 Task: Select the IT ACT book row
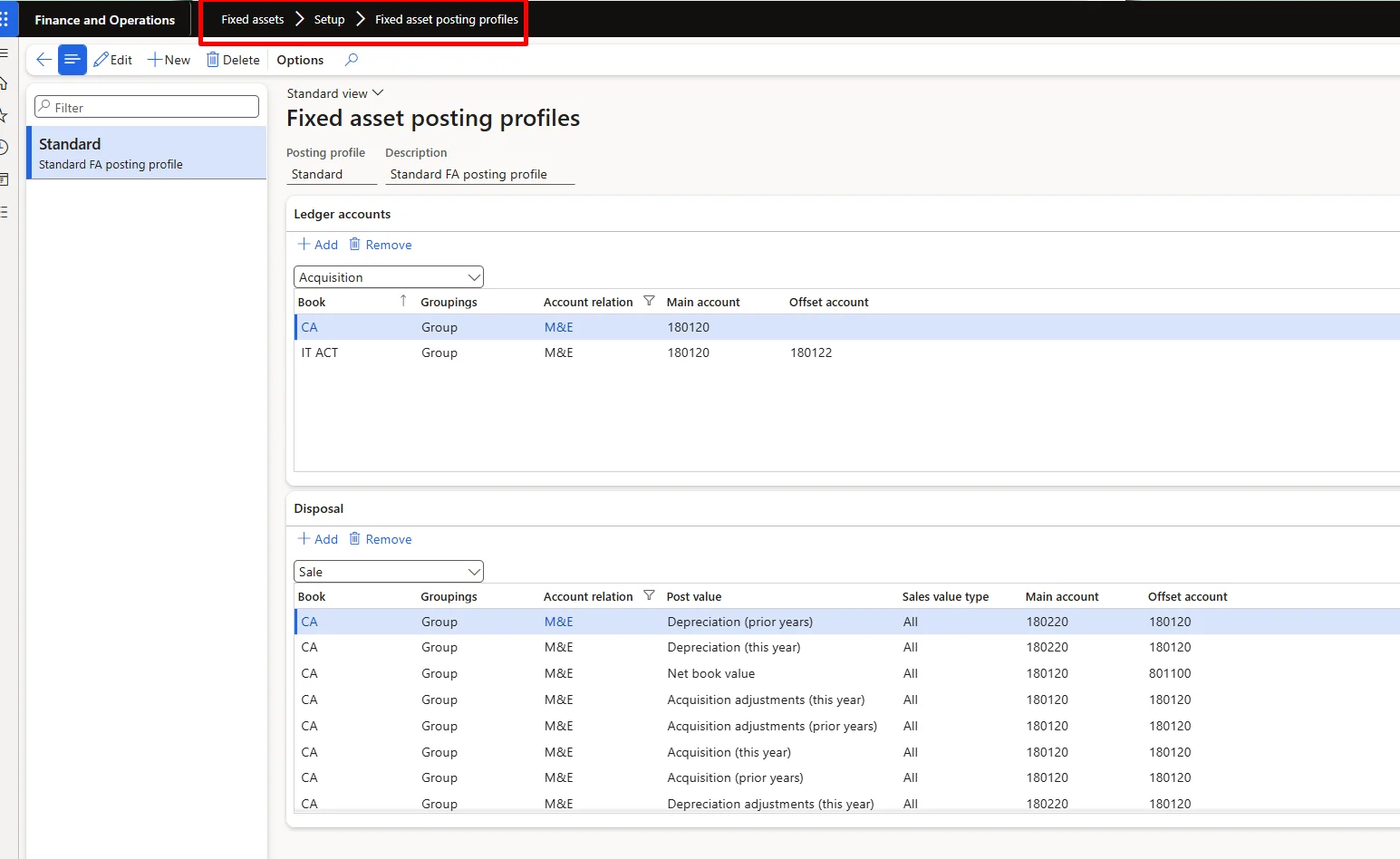click(x=847, y=352)
